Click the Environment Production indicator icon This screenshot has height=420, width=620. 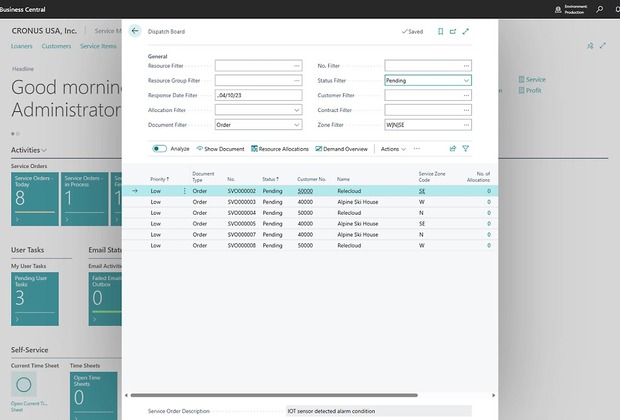[x=558, y=9]
